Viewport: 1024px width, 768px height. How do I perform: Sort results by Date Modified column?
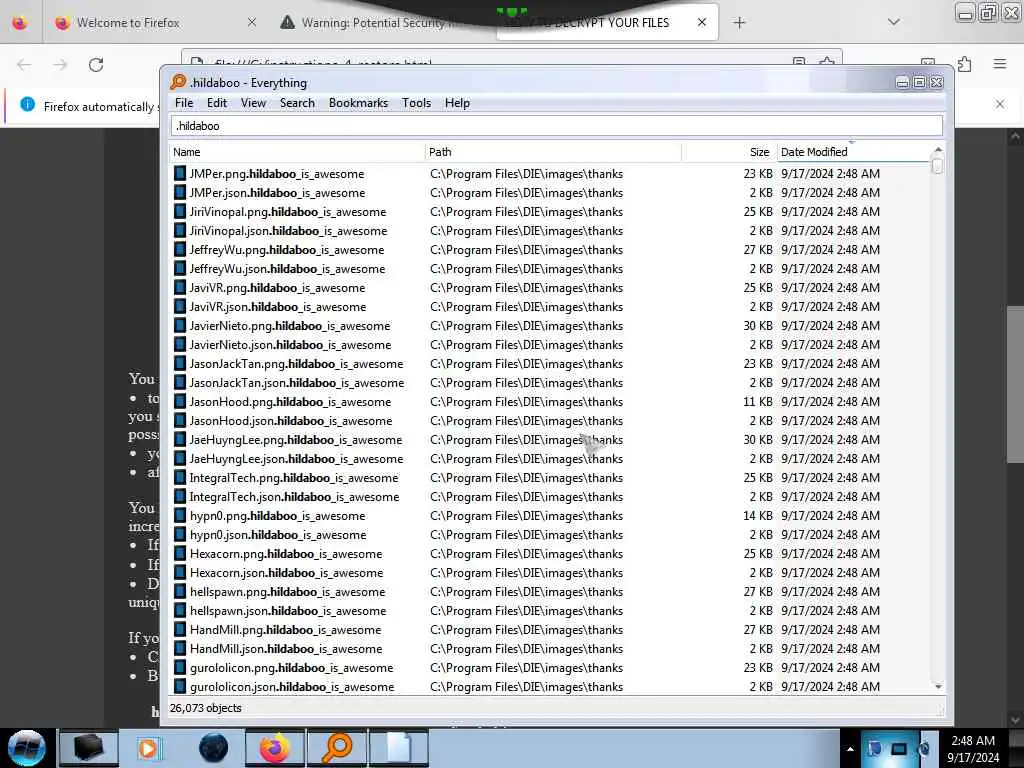(853, 152)
